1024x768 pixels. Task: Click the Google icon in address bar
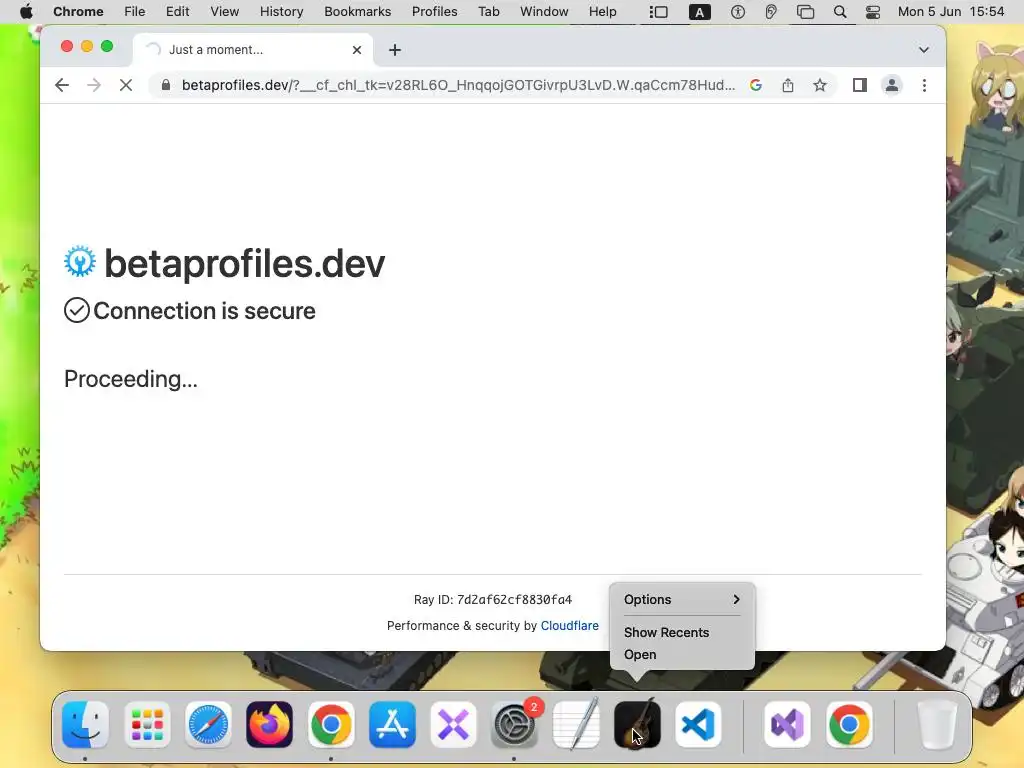[x=756, y=85]
